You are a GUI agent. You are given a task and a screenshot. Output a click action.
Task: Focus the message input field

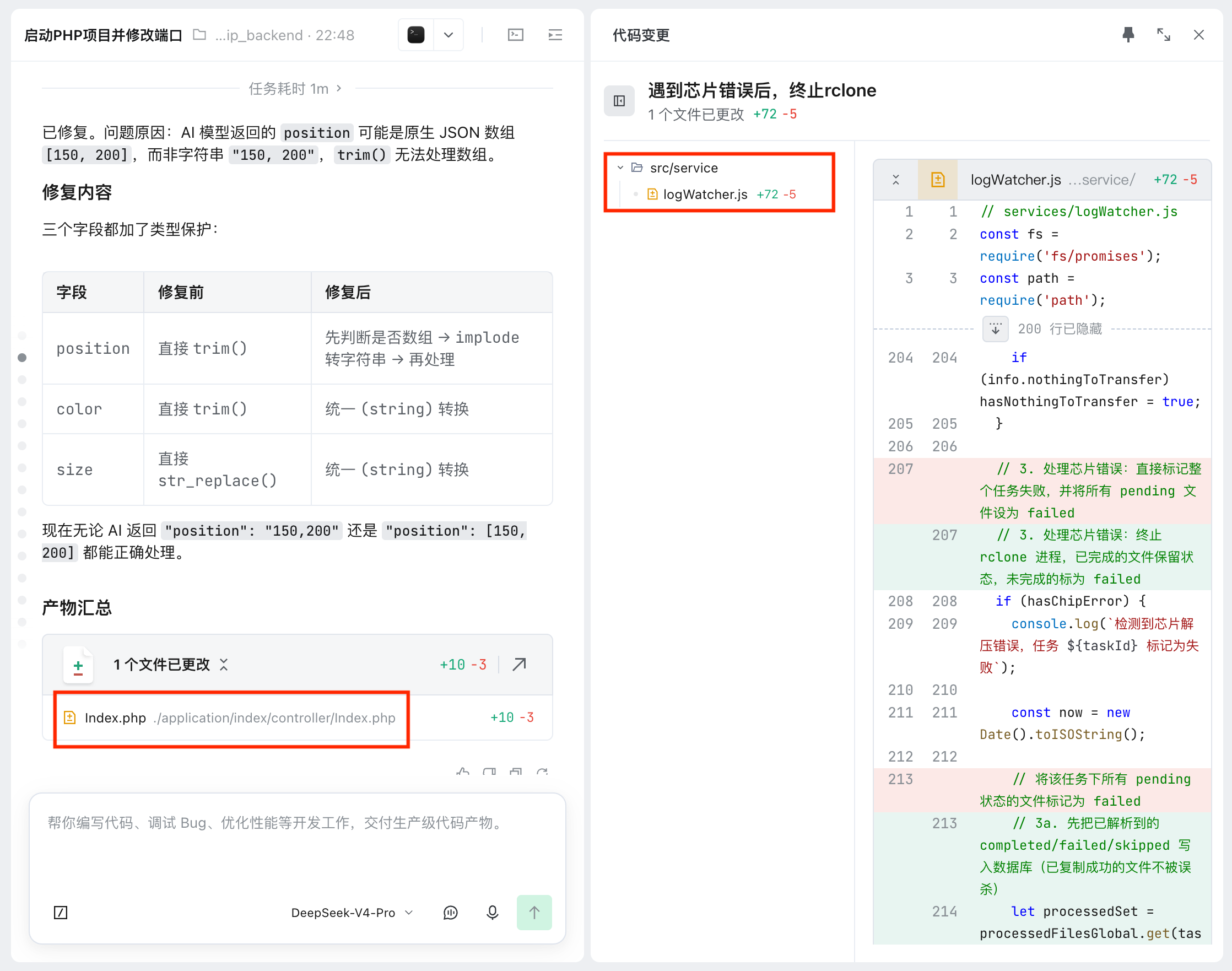pyautogui.click(x=296, y=841)
